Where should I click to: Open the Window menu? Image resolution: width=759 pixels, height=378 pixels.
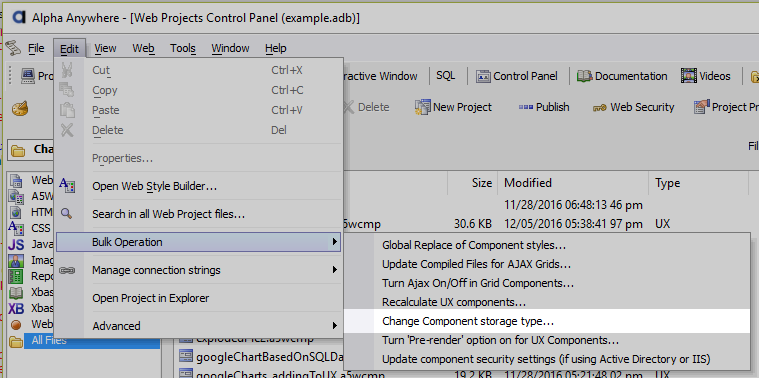[x=230, y=48]
